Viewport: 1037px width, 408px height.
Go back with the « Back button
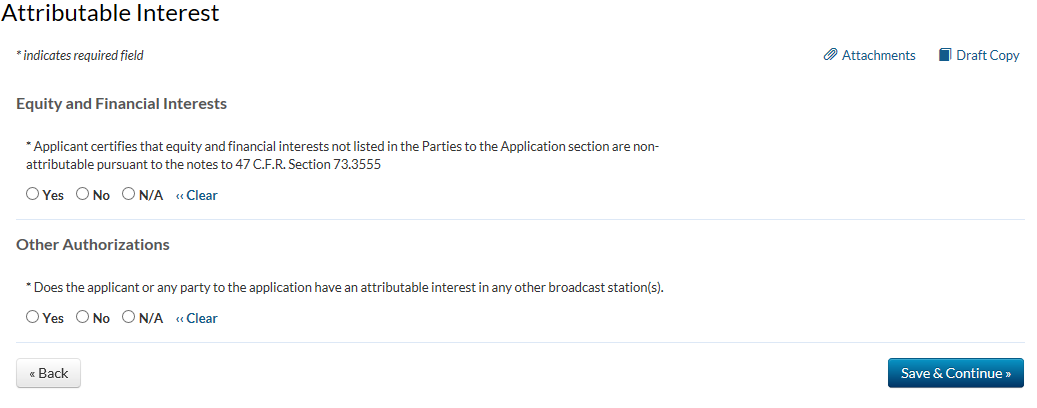point(48,373)
